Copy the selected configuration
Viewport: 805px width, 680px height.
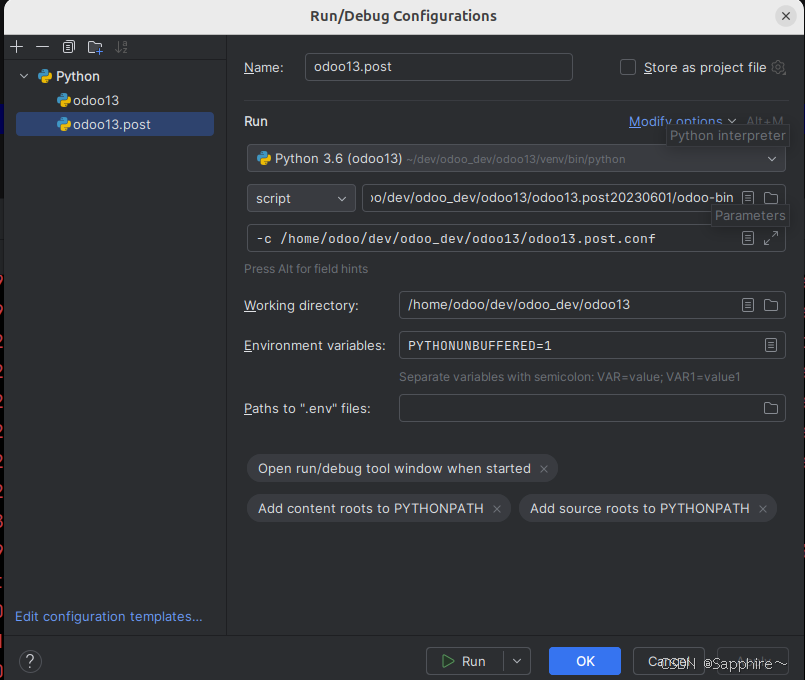click(x=68, y=47)
